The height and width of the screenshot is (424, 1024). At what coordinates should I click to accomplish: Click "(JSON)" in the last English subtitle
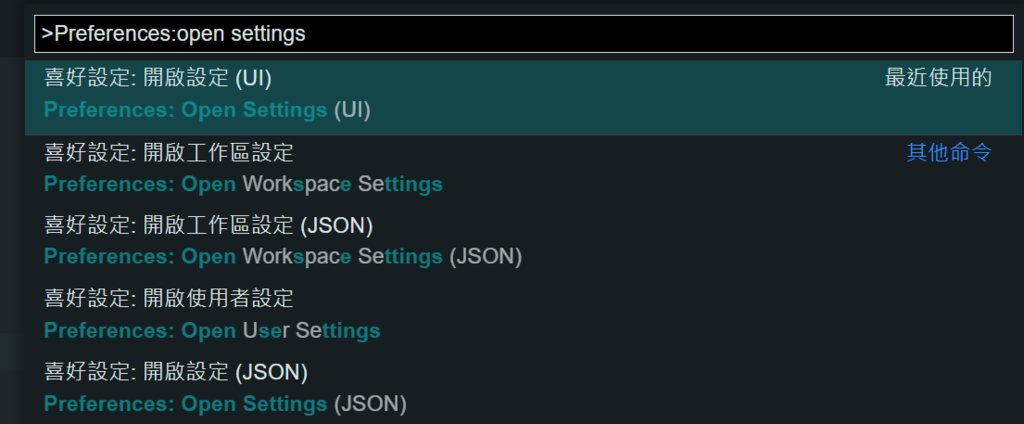coord(370,405)
